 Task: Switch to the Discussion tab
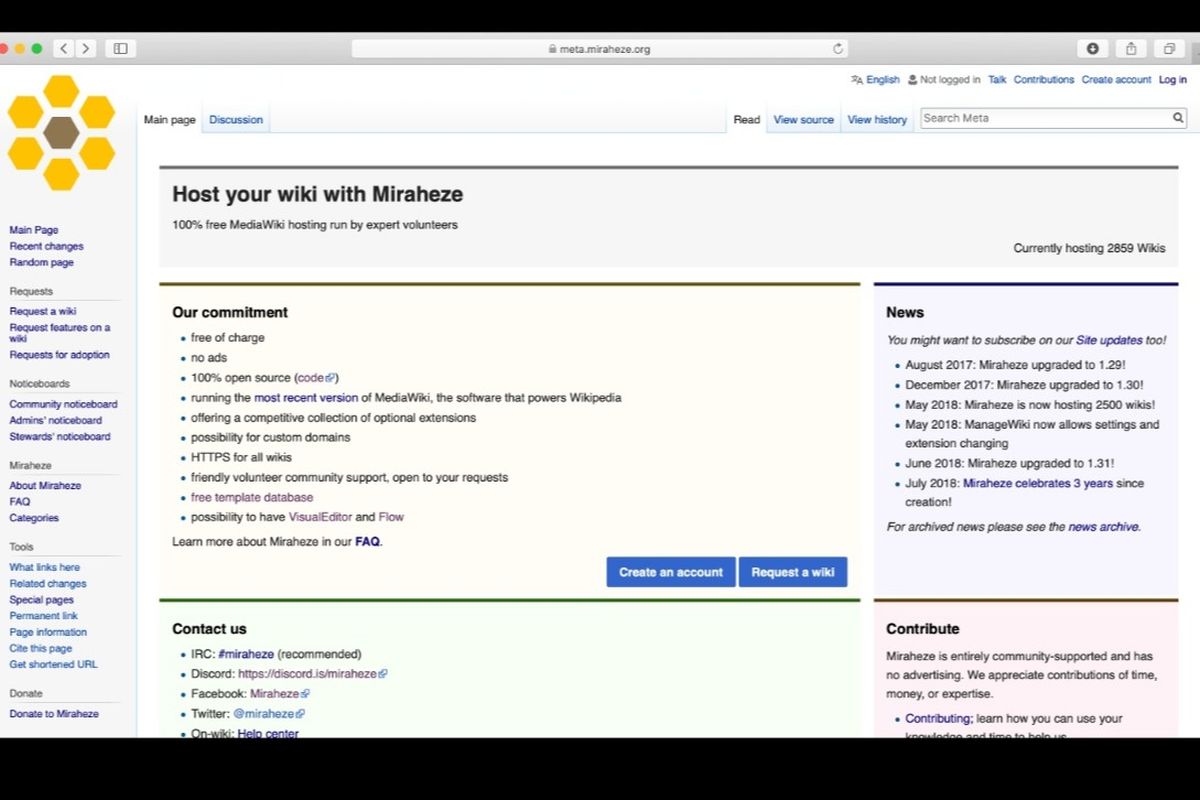(x=236, y=120)
